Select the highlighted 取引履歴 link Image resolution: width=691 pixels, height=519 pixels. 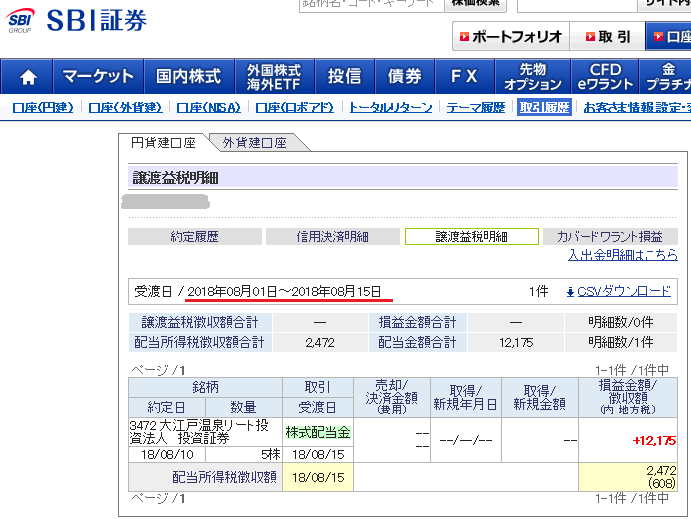pyautogui.click(x=544, y=108)
